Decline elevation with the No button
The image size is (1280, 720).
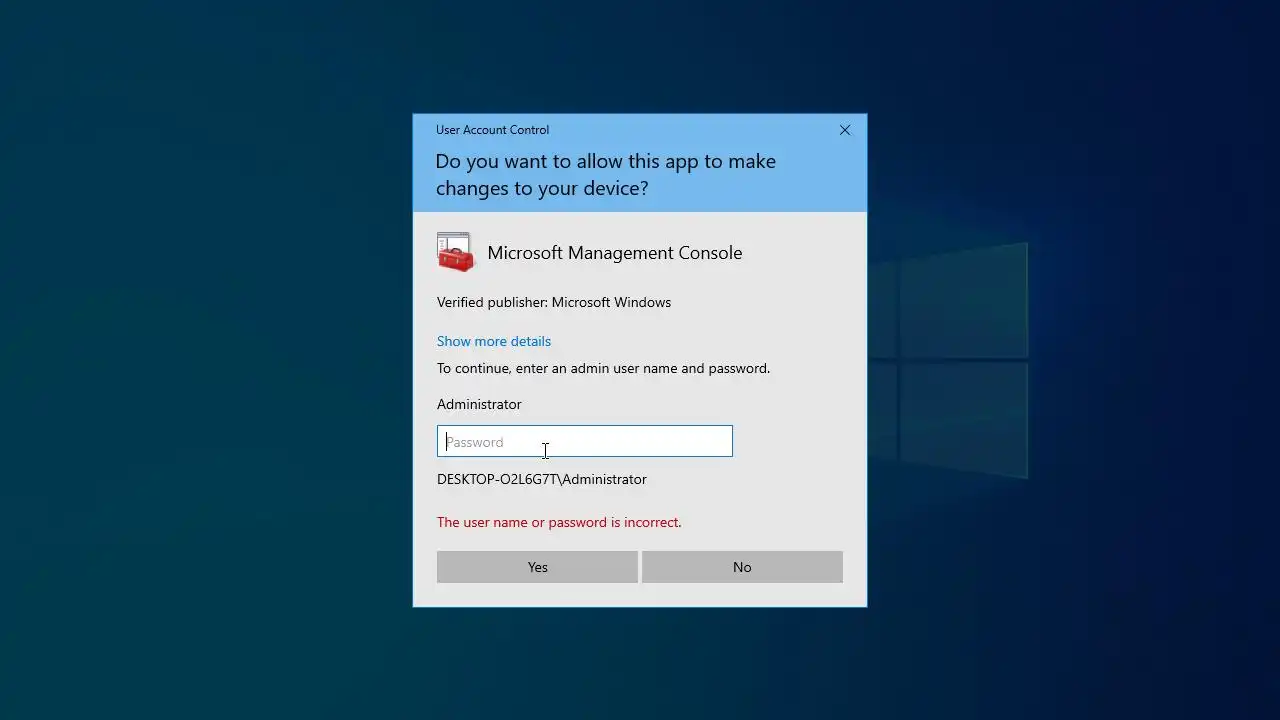(742, 567)
